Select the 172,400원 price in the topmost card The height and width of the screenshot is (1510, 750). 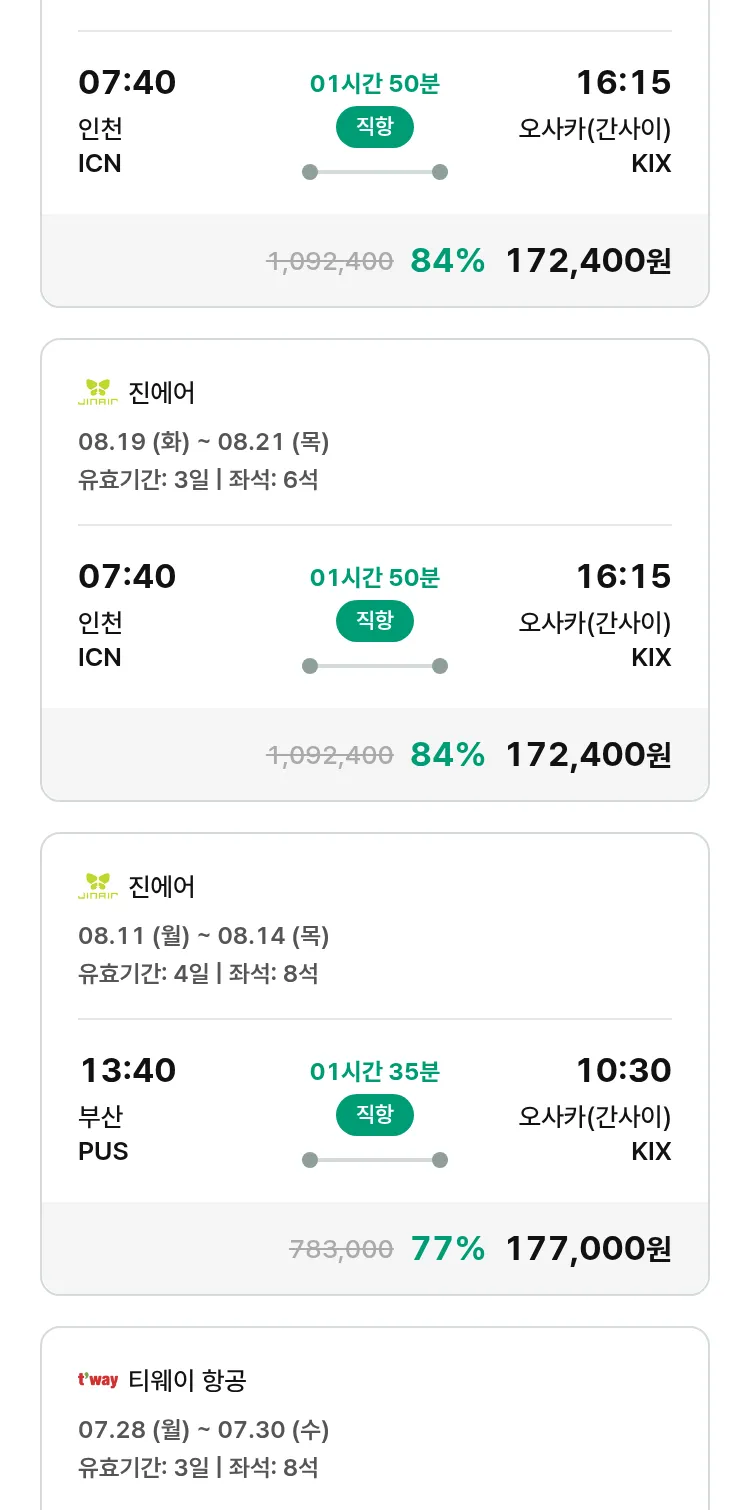588,260
